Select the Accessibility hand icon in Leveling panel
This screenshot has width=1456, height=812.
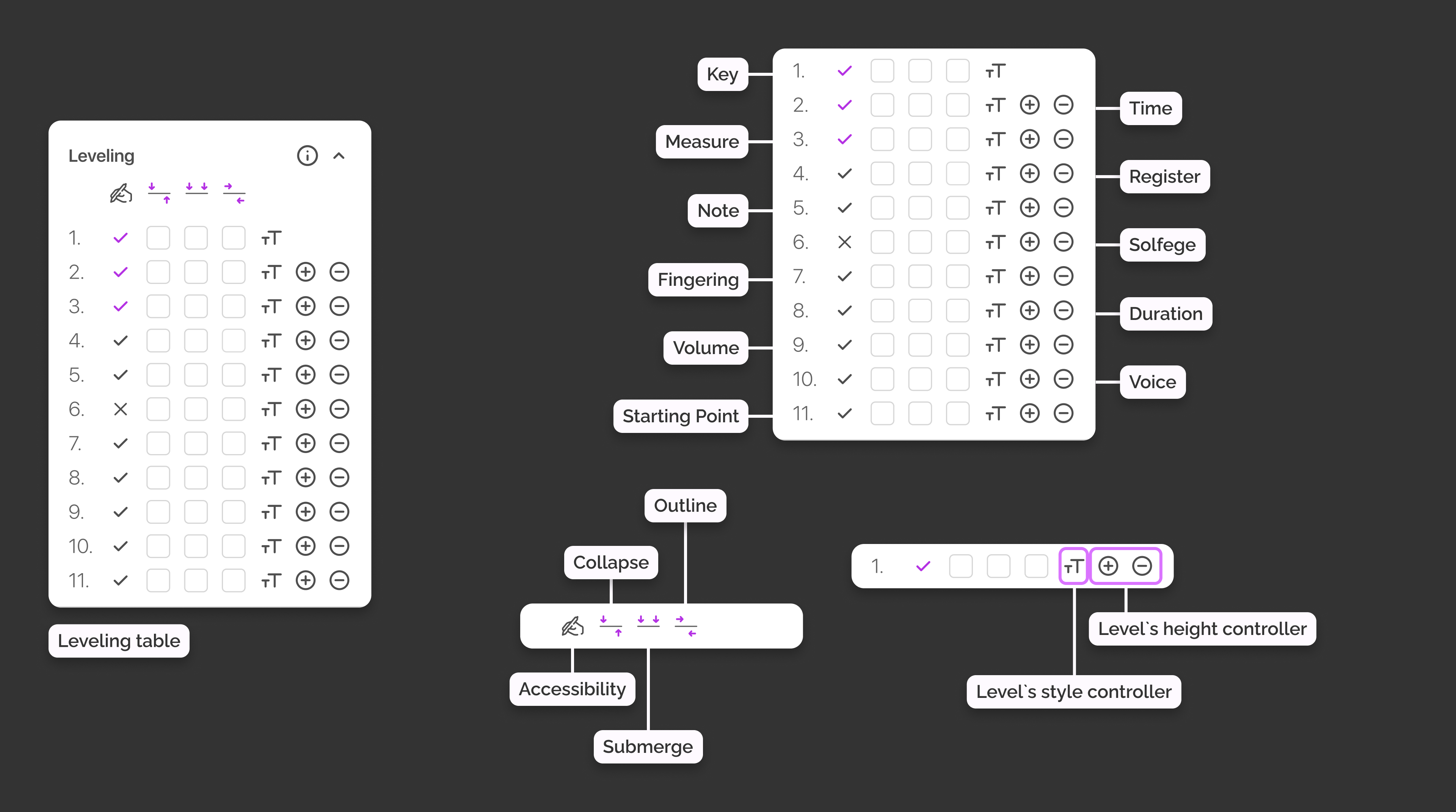pyautogui.click(x=121, y=193)
